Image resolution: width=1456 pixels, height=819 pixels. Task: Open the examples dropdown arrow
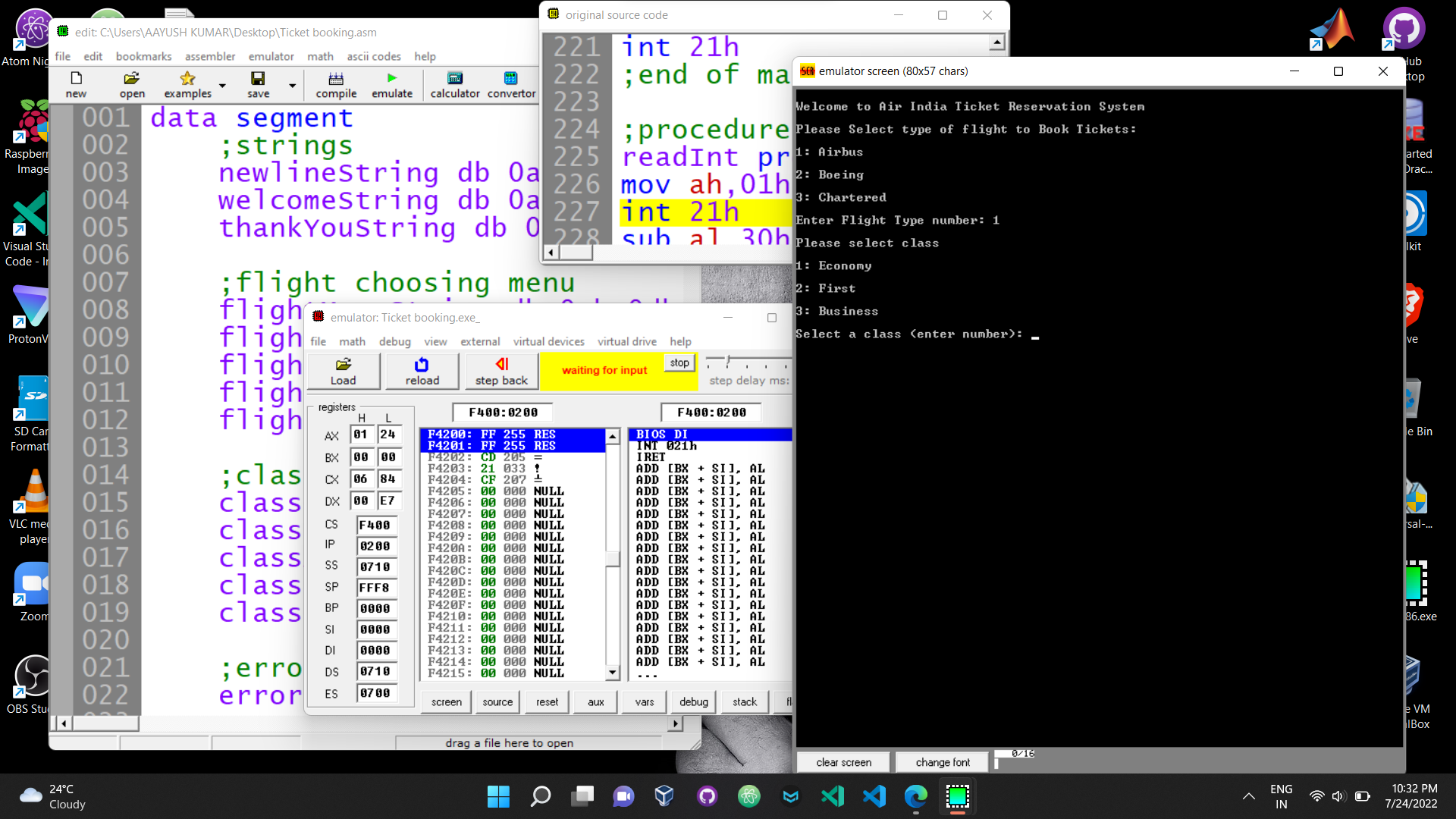[221, 84]
